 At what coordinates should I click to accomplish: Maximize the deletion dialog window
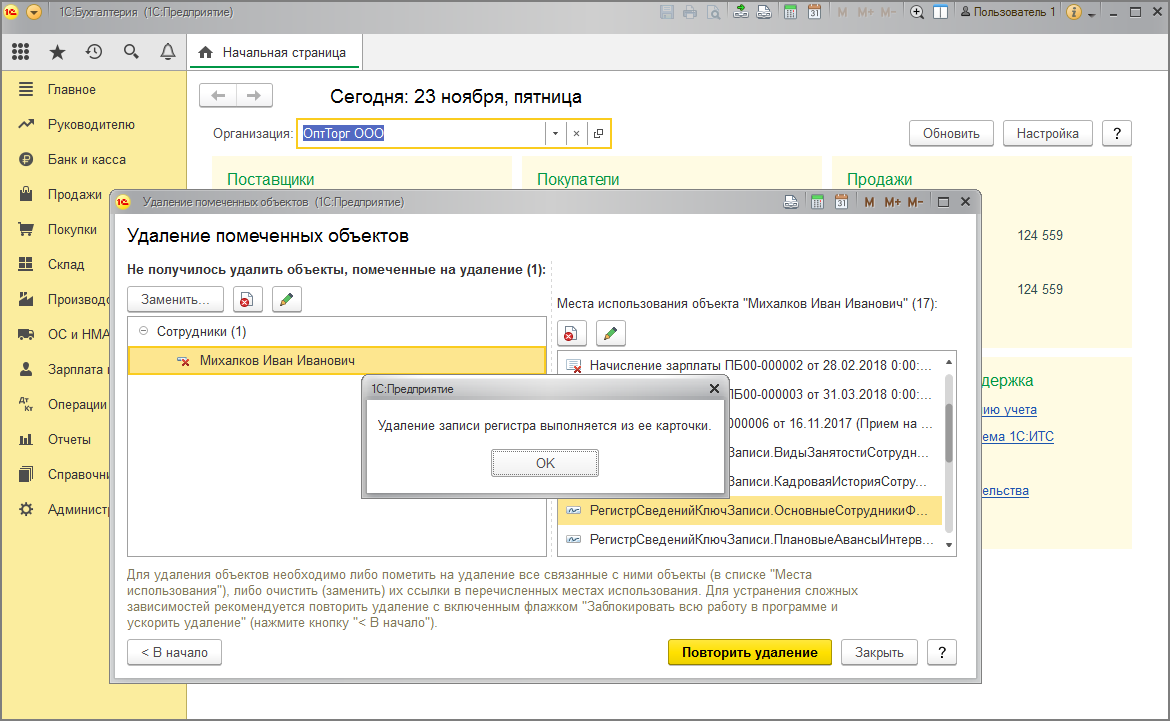pyautogui.click(x=943, y=202)
